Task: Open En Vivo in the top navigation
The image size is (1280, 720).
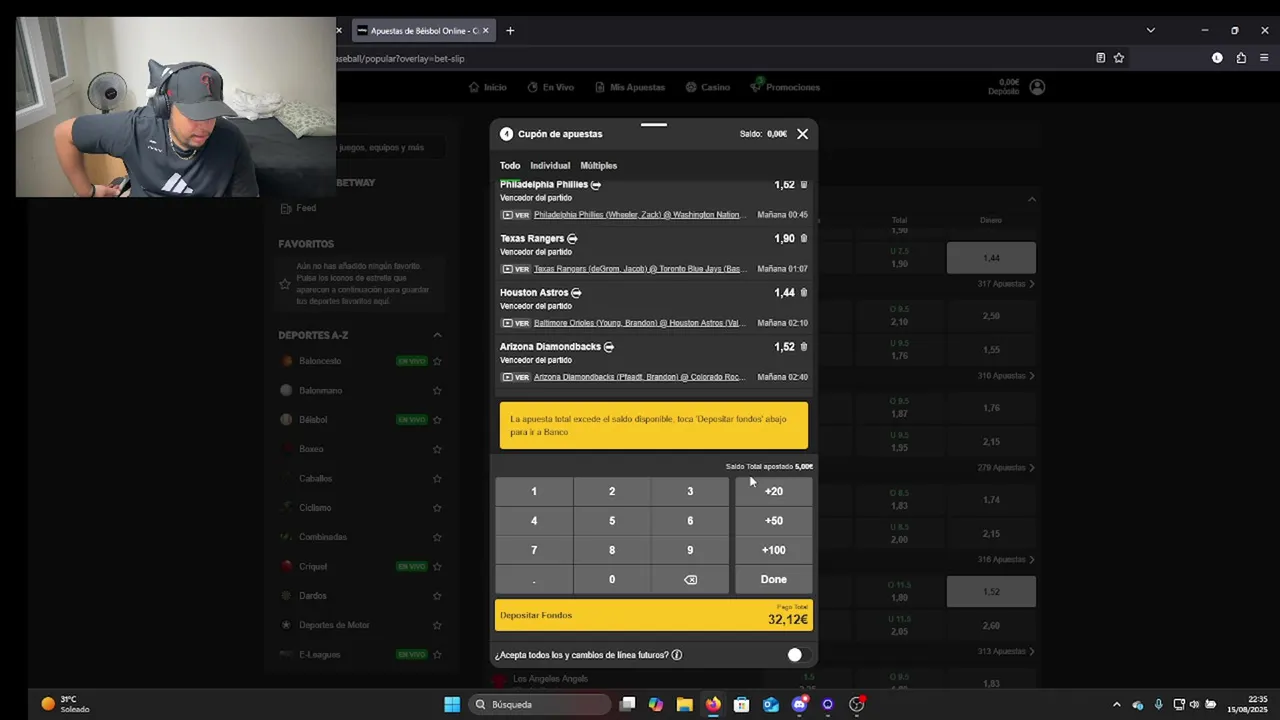Action: [551, 87]
